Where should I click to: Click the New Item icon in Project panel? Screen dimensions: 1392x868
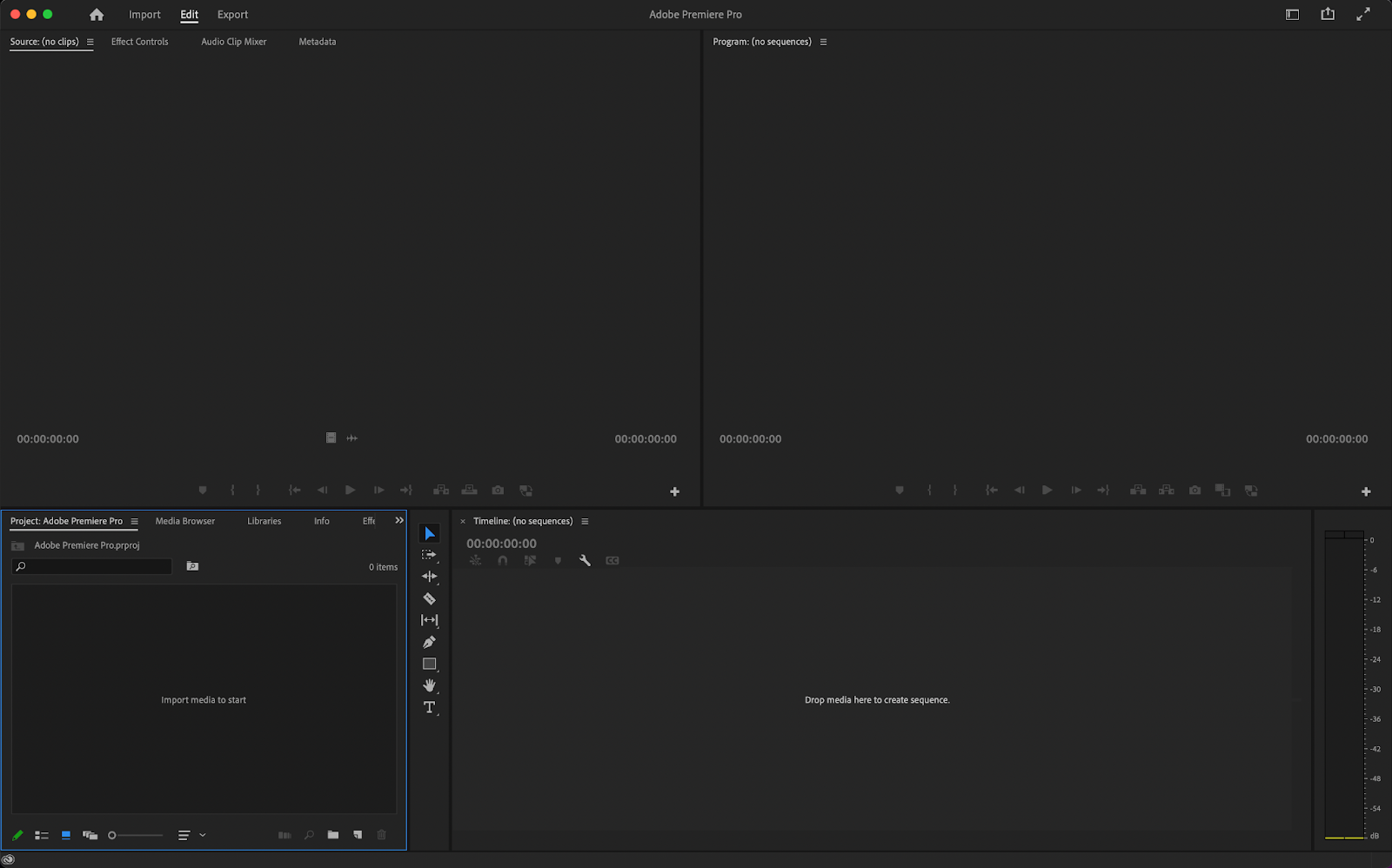(x=358, y=835)
